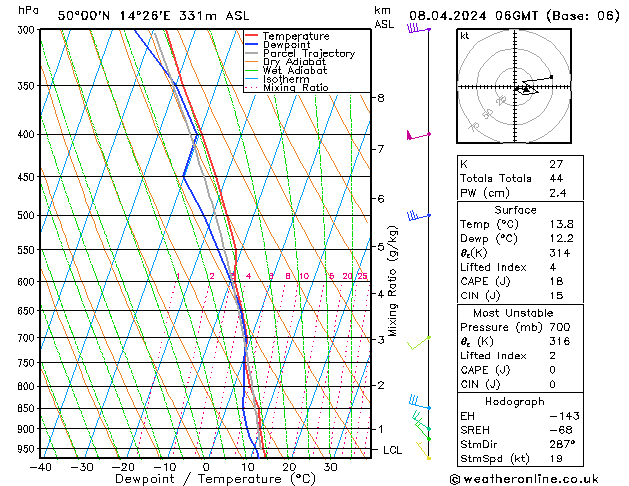This screenshot has height=486, width=629.
Task: Click the storm motion triangle in hodograph
Action: point(526,90)
